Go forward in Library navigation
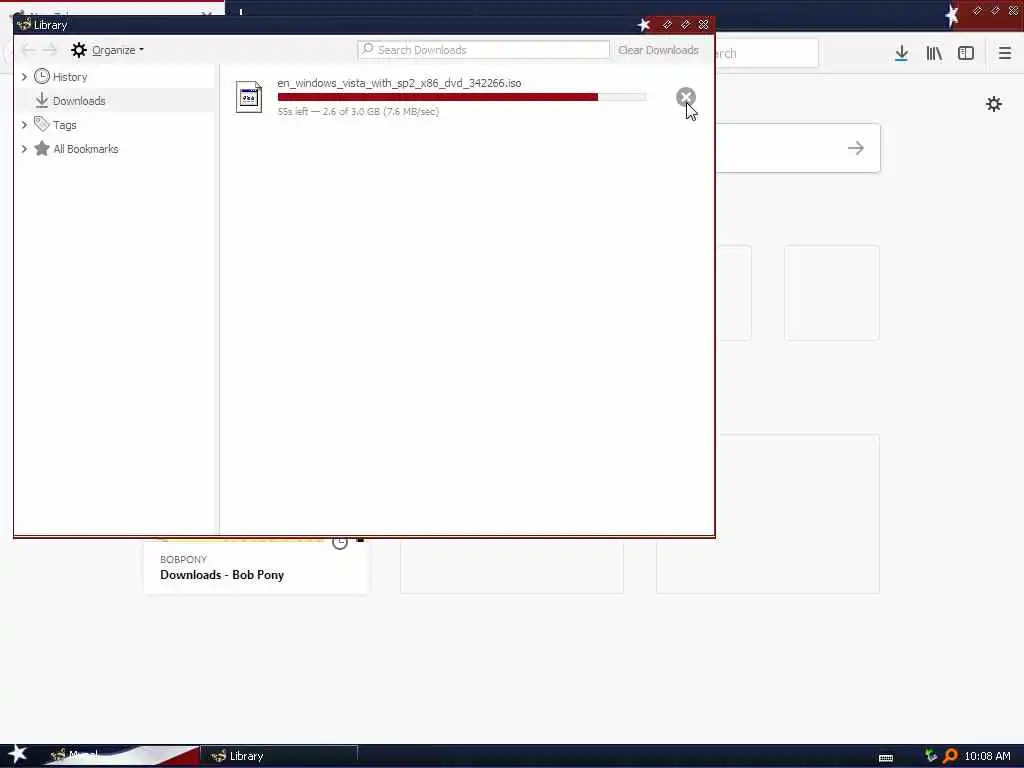The width and height of the screenshot is (1024, 768). [50, 50]
